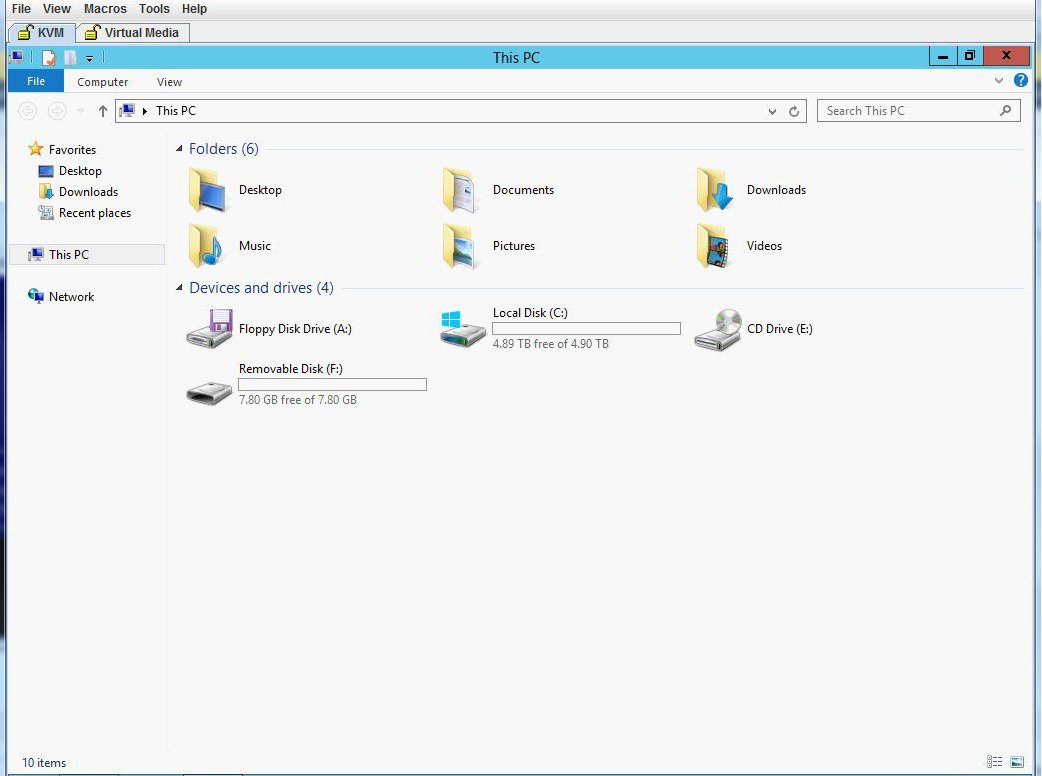Click the Network globe icon in sidebar

[36, 296]
